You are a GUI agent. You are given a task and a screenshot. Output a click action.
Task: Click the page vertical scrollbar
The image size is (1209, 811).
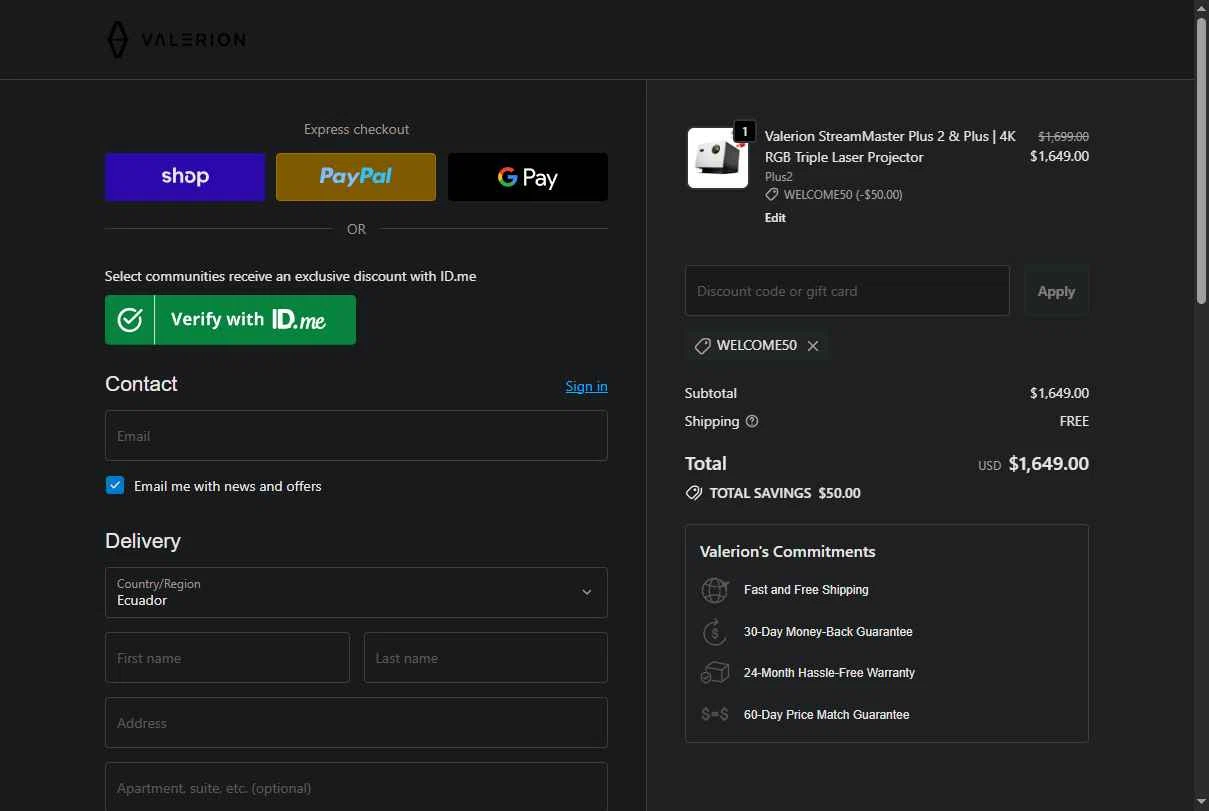(x=1201, y=160)
